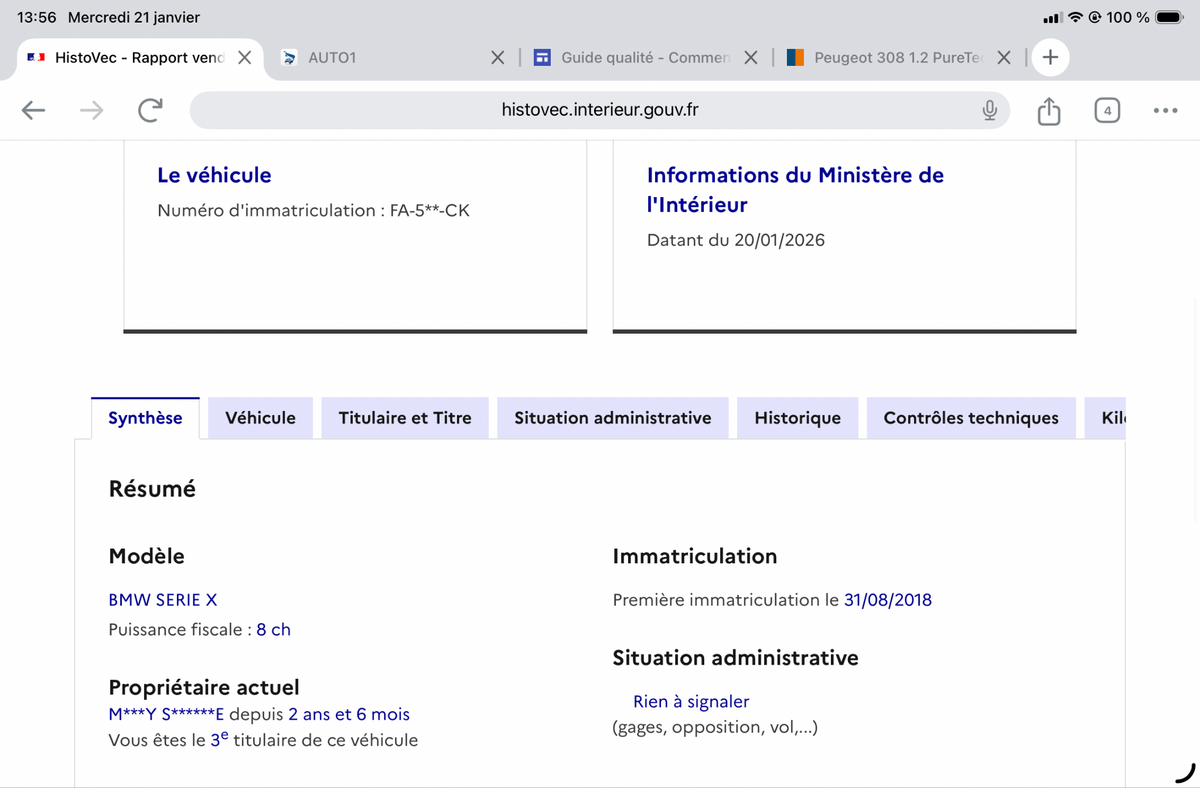Image resolution: width=1200 pixels, height=788 pixels.
Task: Switch to the AUTO1 browser tab
Action: 380,58
